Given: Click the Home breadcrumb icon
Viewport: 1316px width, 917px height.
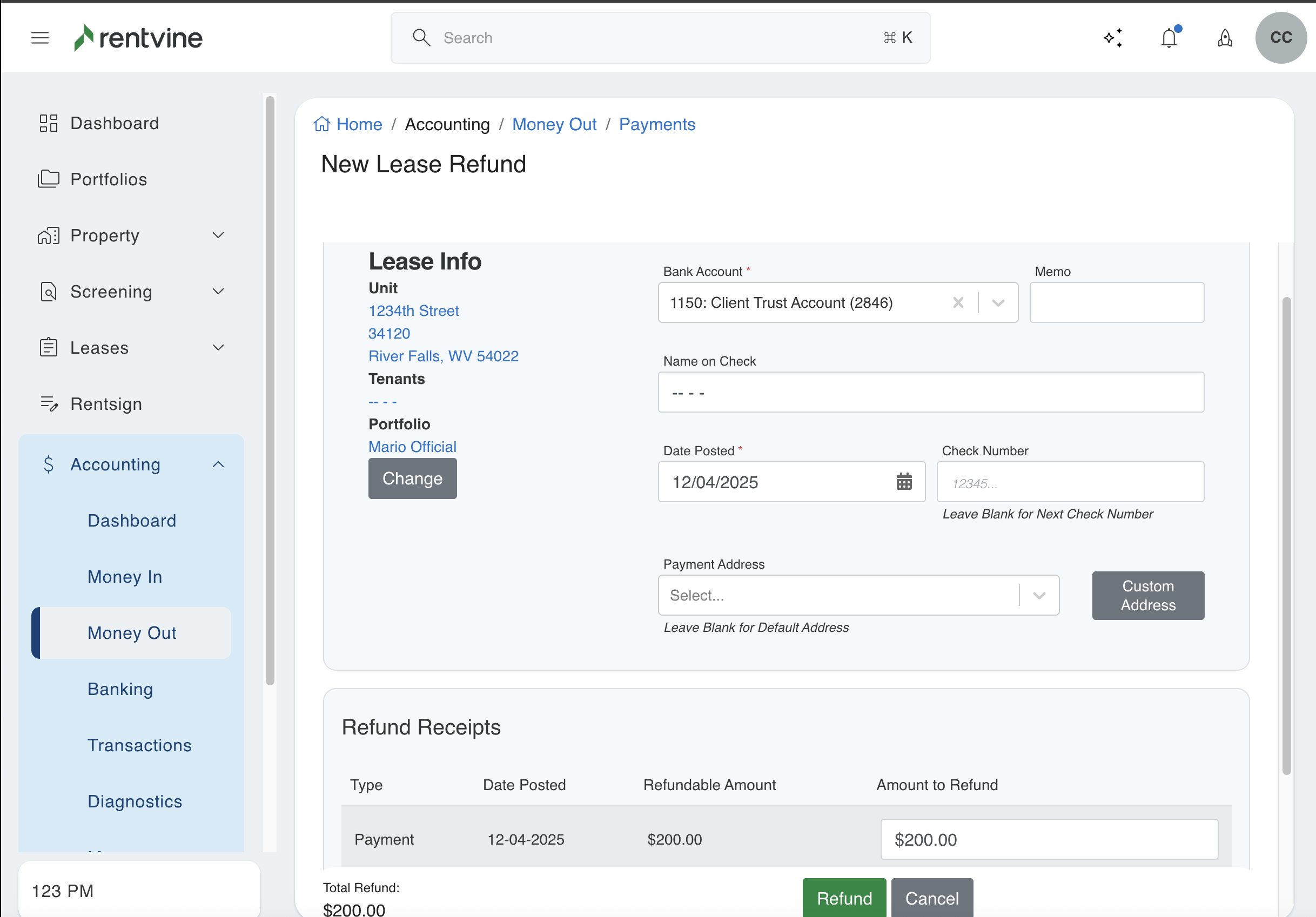Looking at the screenshot, I should pyautogui.click(x=322, y=124).
